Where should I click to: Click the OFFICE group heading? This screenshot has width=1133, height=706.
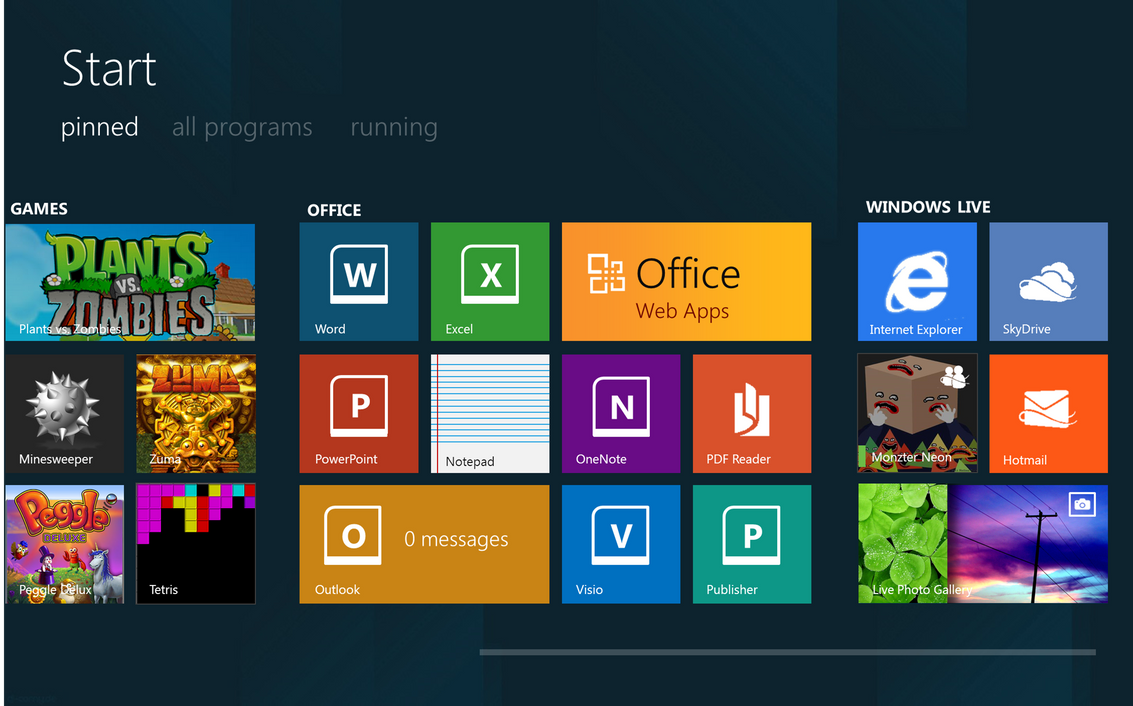pos(334,210)
